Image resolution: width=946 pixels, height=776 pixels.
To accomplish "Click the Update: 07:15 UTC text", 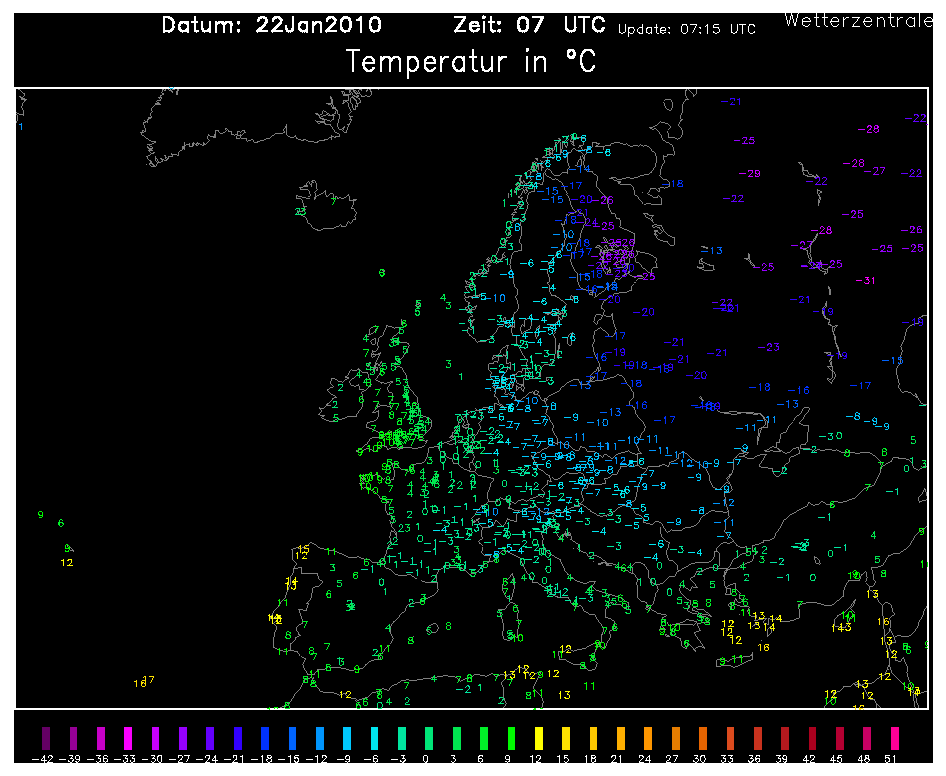I will 686,29.
